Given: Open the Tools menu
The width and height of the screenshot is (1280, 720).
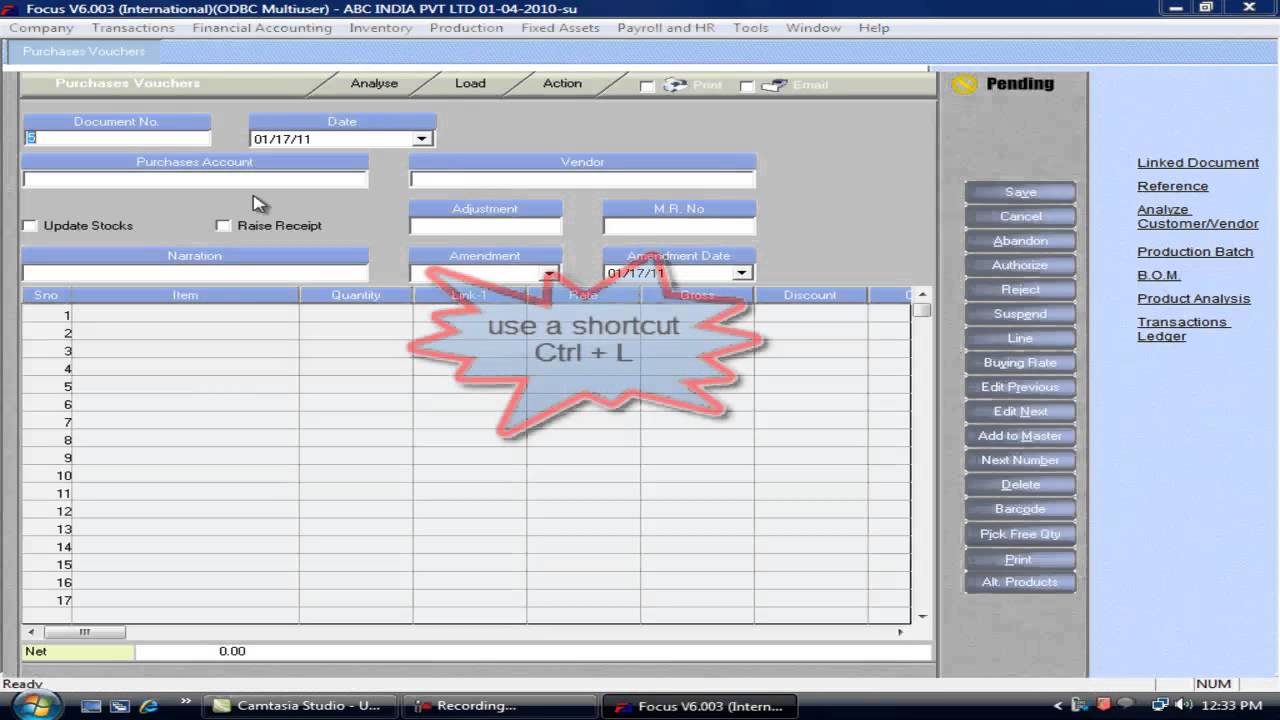Looking at the screenshot, I should coord(750,28).
